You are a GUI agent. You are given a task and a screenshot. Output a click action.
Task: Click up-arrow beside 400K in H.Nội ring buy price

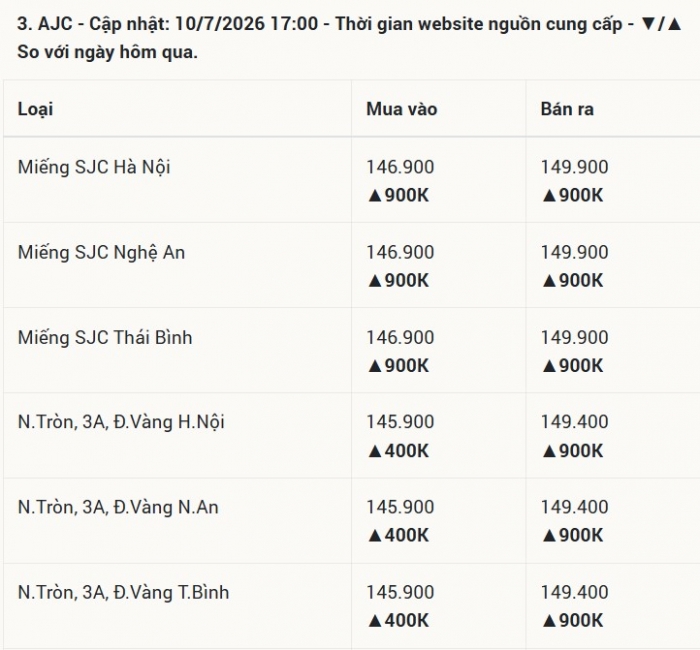375,451
